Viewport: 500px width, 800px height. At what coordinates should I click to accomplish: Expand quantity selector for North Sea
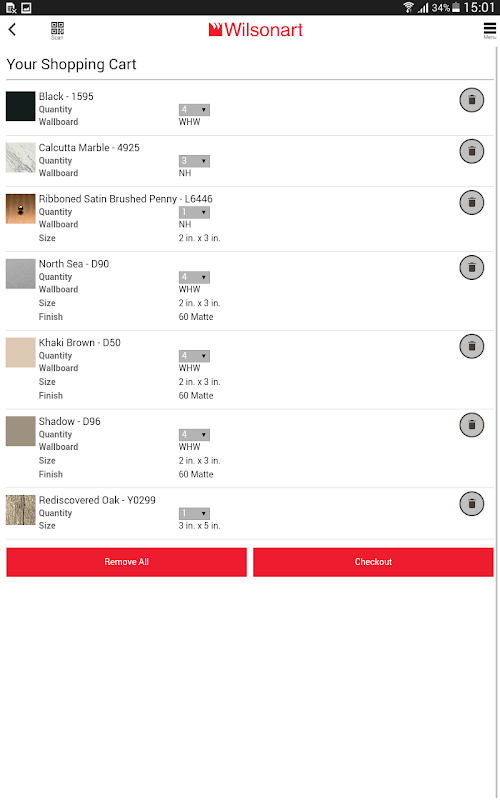[194, 278]
